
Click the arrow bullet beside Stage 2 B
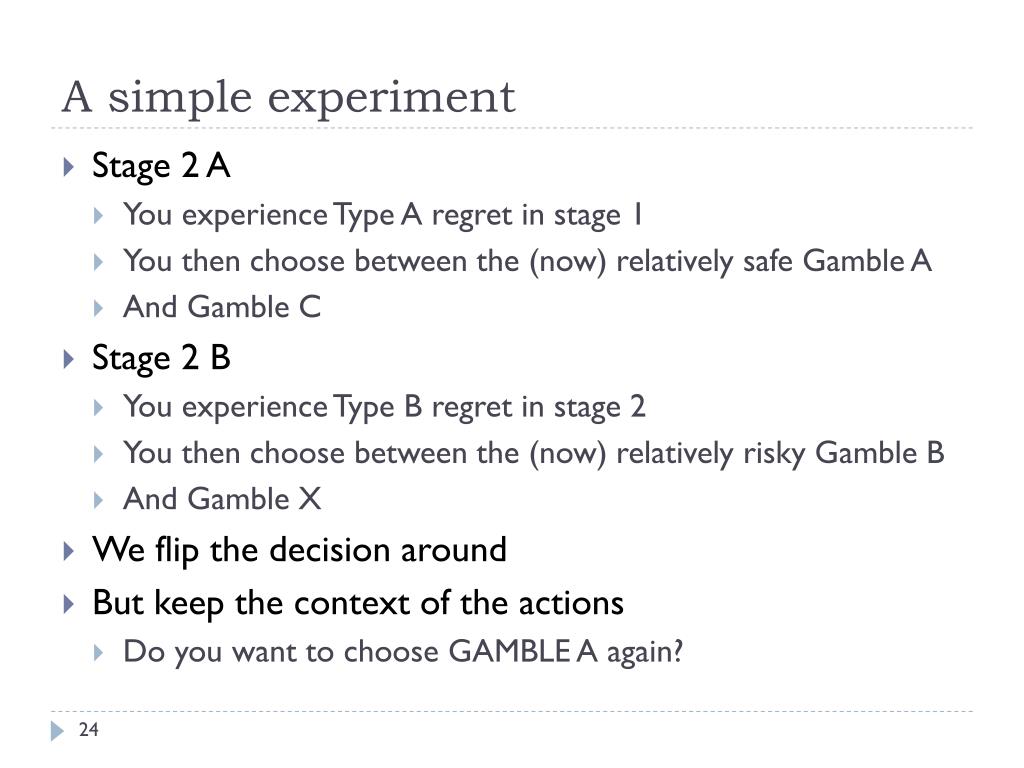click(69, 359)
